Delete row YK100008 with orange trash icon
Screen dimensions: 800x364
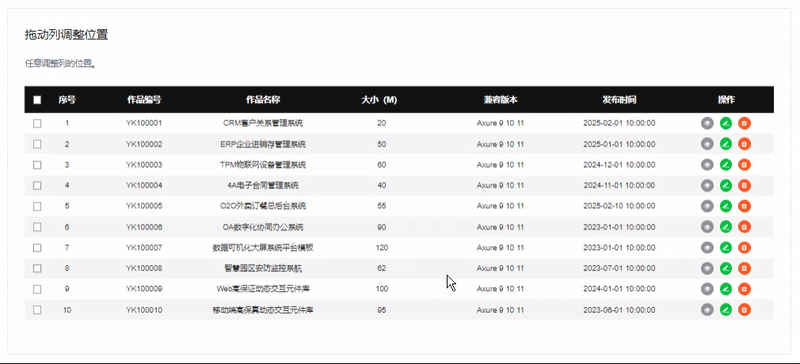click(x=744, y=268)
